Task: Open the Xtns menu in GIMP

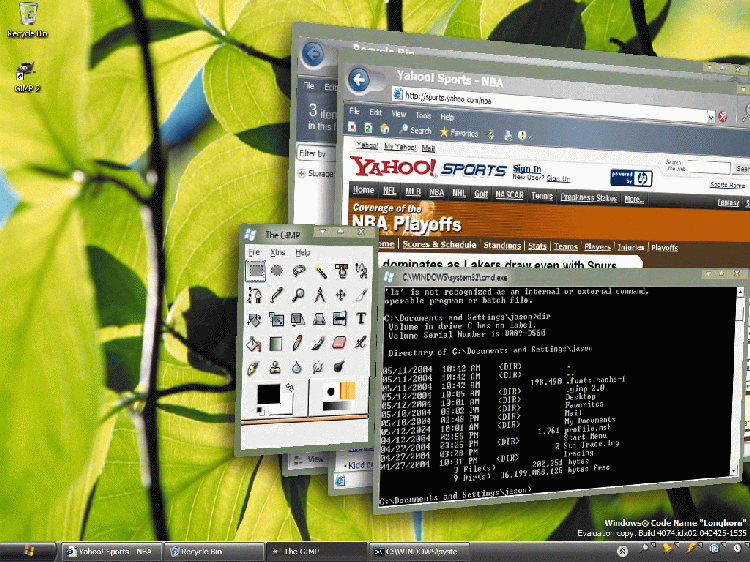Action: pyautogui.click(x=277, y=252)
